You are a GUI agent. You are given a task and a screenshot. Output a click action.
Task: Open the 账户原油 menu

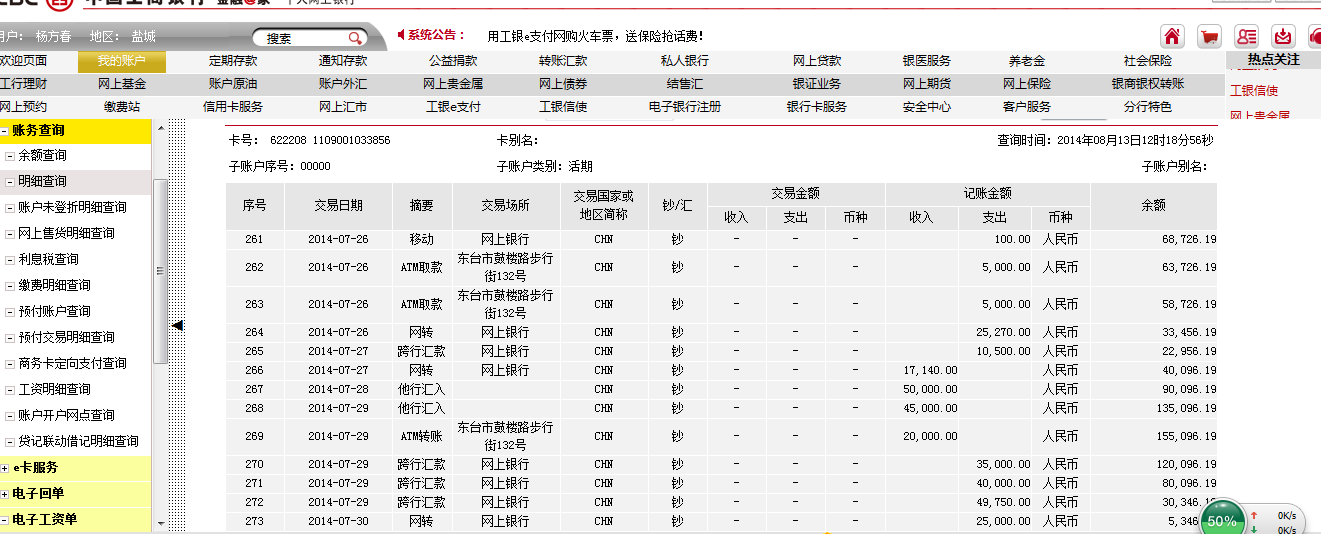(232, 84)
